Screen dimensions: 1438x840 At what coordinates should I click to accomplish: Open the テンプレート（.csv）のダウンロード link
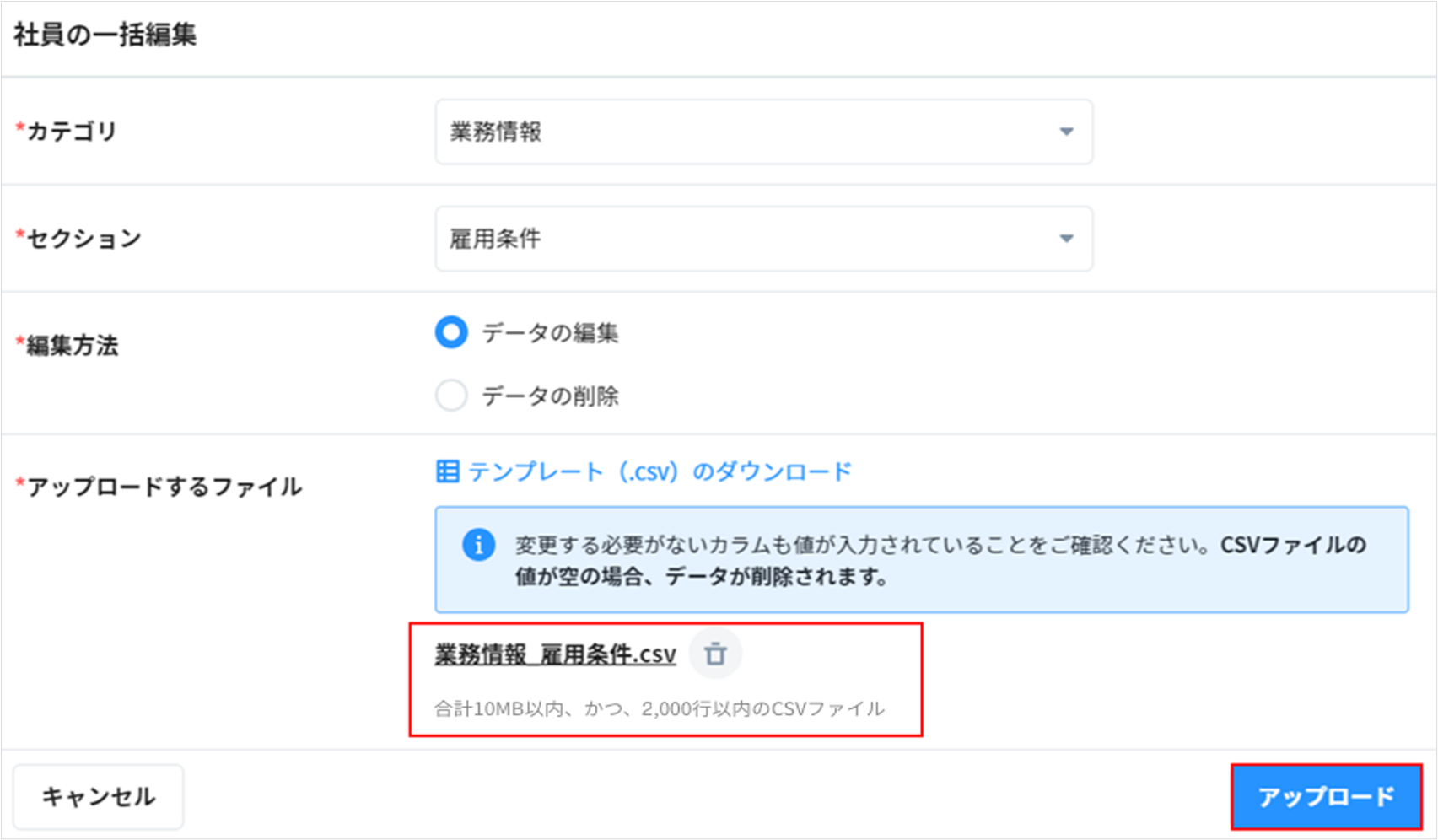(x=660, y=471)
